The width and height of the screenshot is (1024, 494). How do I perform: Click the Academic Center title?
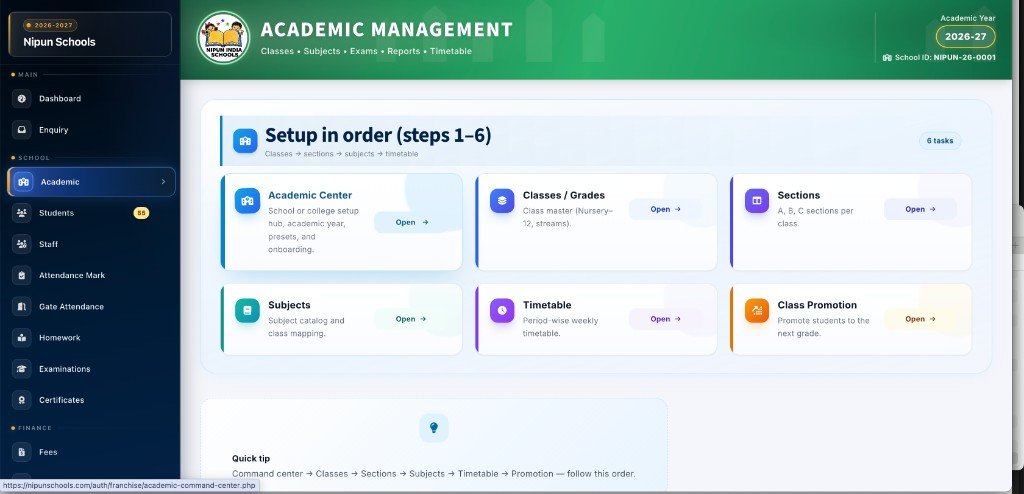coord(310,195)
